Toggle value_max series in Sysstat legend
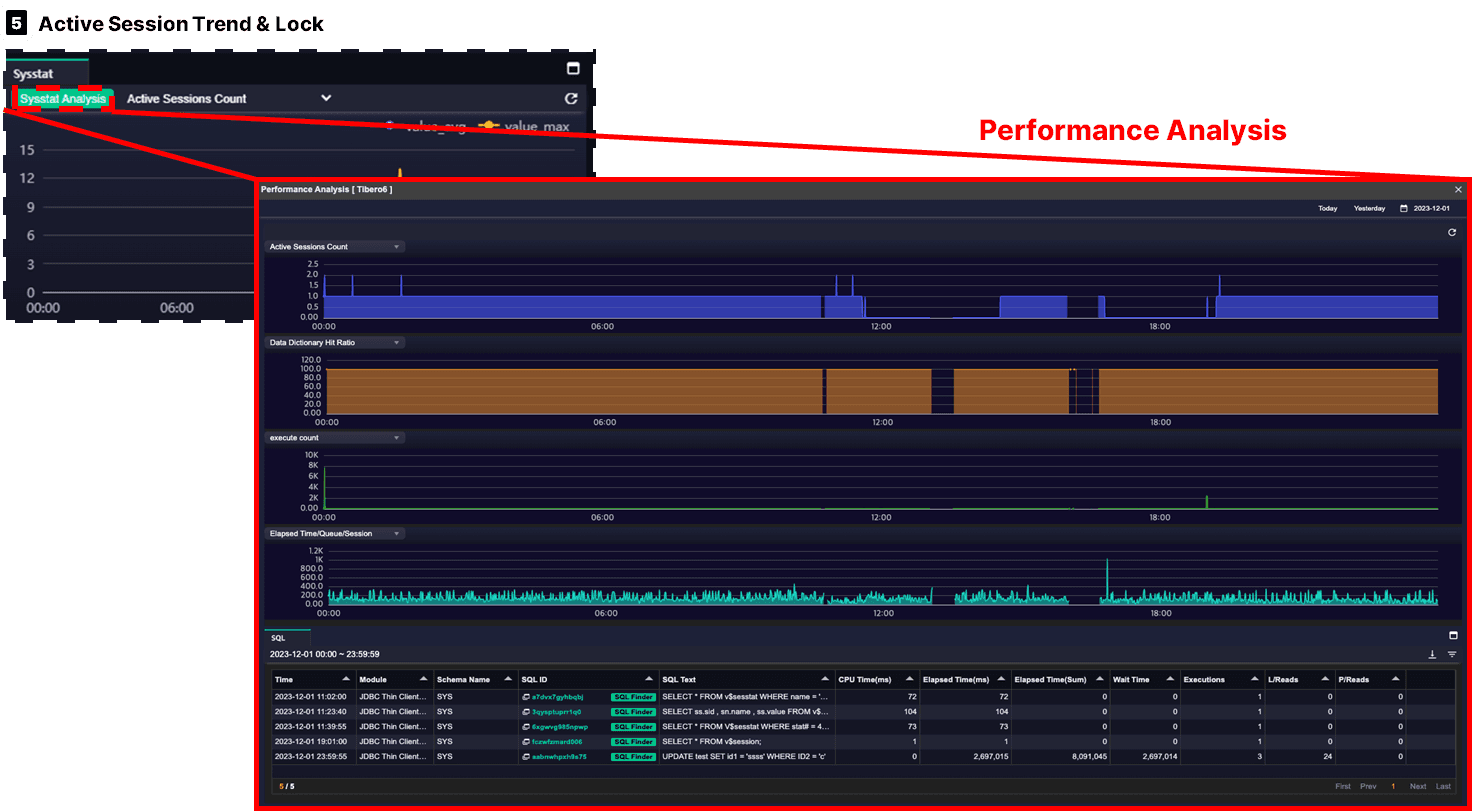 pos(524,127)
